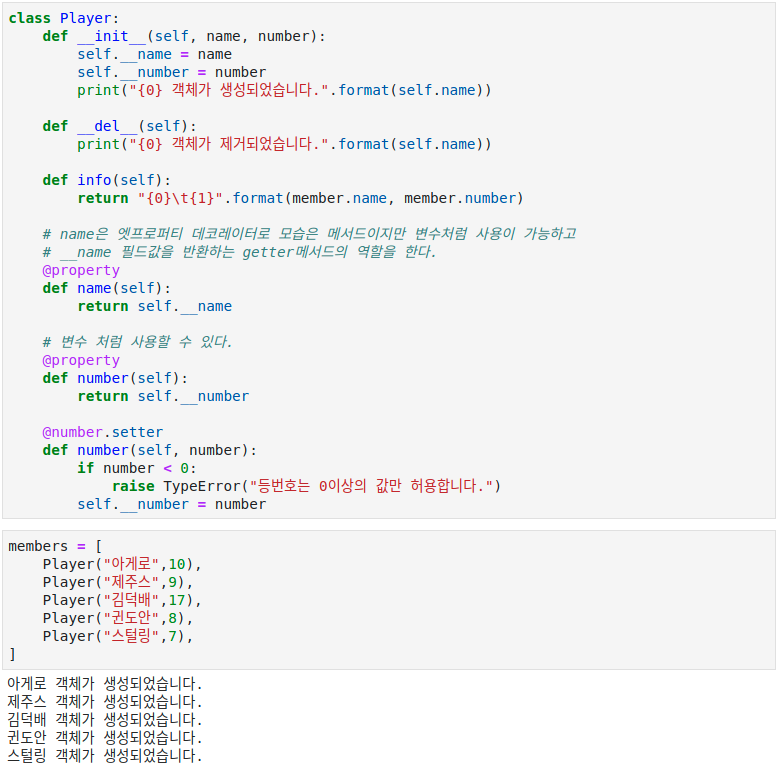Click the @property decorator above def number

click(81, 360)
